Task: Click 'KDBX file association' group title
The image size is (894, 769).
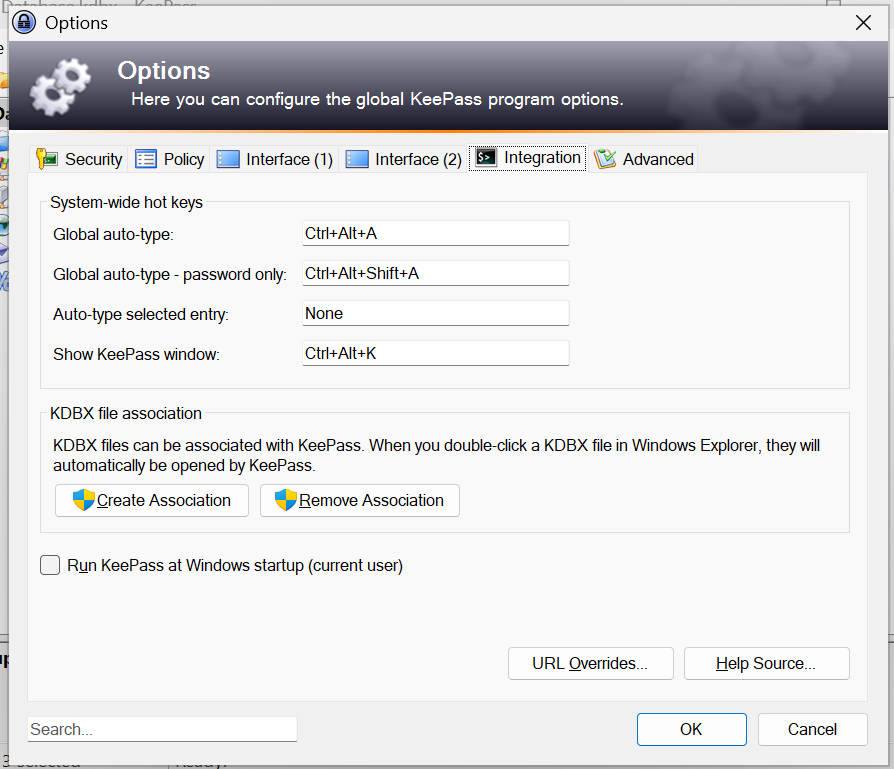Action: (x=126, y=413)
